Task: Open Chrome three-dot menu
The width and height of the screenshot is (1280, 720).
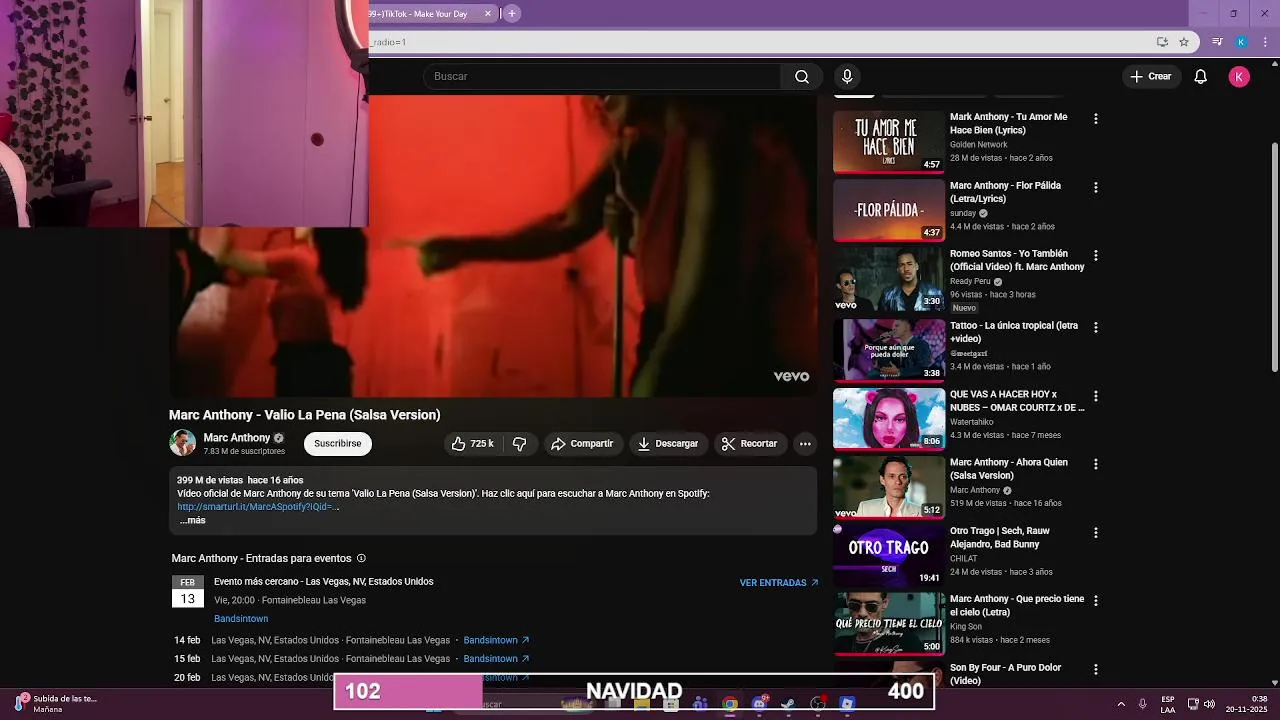Action: point(1266,42)
